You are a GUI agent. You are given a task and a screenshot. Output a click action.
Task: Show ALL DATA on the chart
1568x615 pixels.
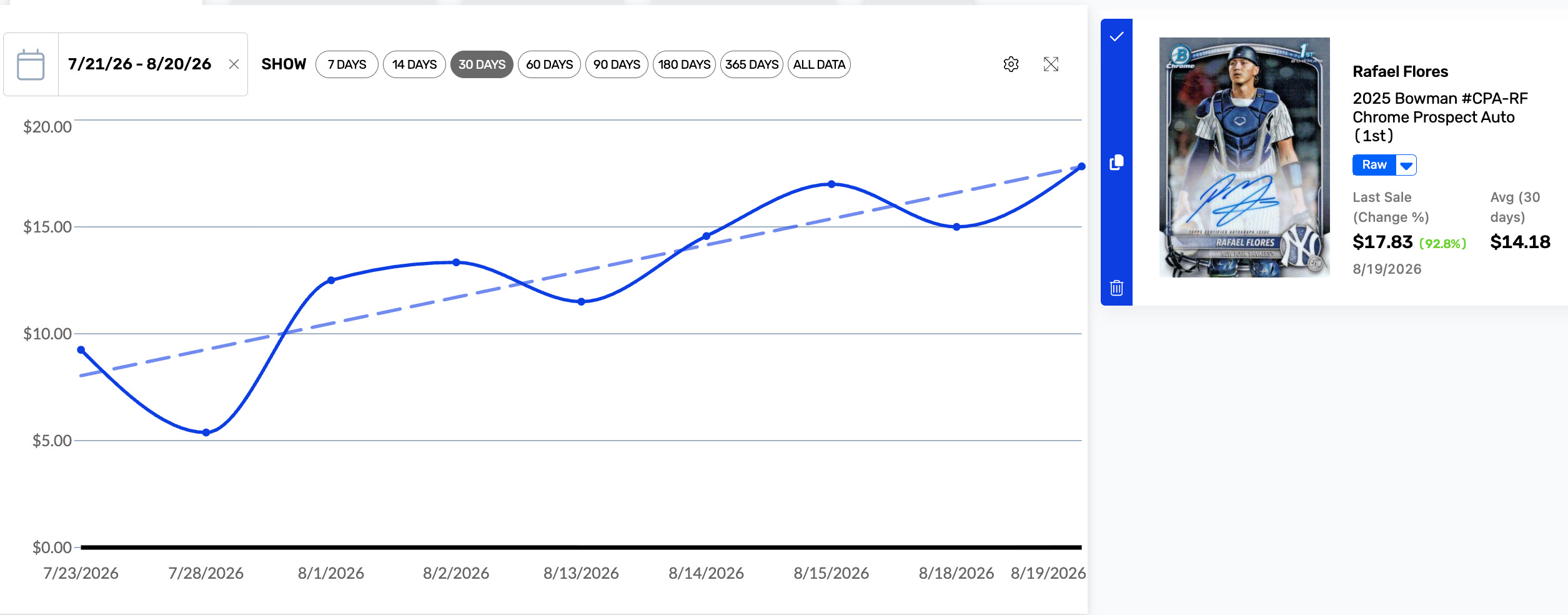(x=819, y=64)
